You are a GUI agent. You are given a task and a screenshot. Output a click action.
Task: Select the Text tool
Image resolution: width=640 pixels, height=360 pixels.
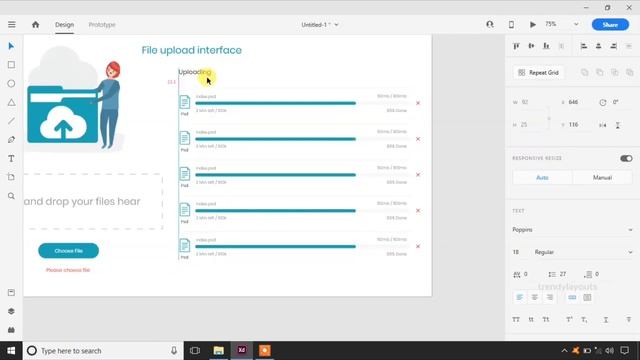(11, 158)
